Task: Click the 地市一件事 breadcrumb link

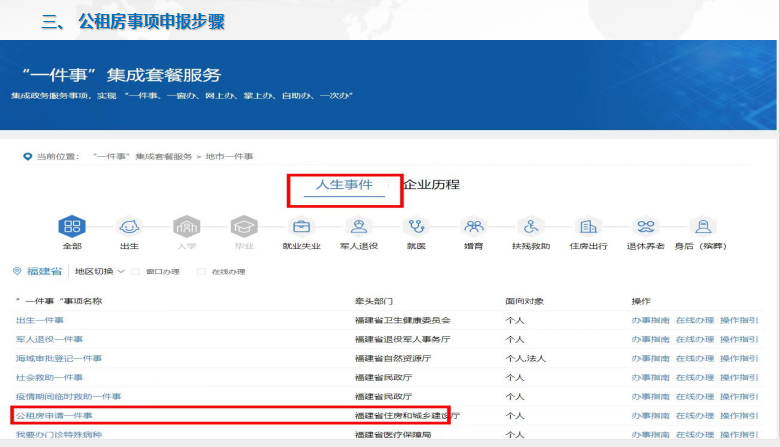Action: pyautogui.click(x=229, y=157)
